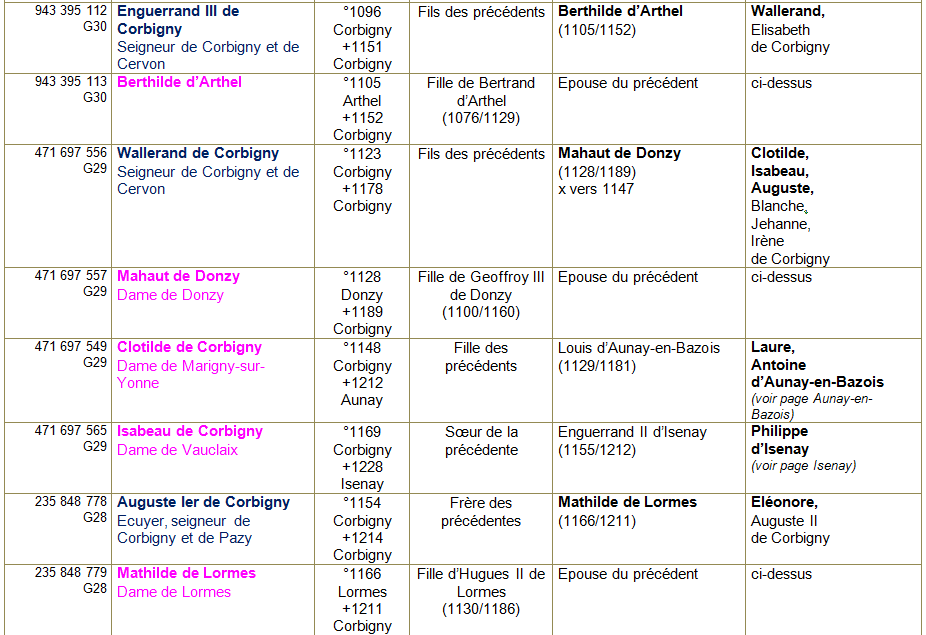The image size is (926, 635).
Task: Select the dates (1100/1160)
Action: coord(481,312)
